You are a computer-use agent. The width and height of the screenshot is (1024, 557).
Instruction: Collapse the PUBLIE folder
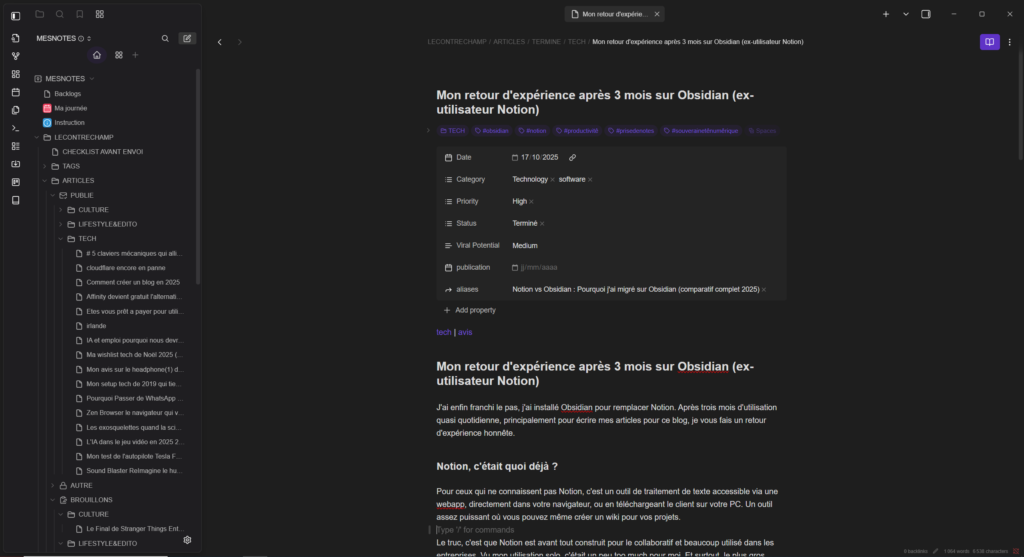[x=53, y=195]
